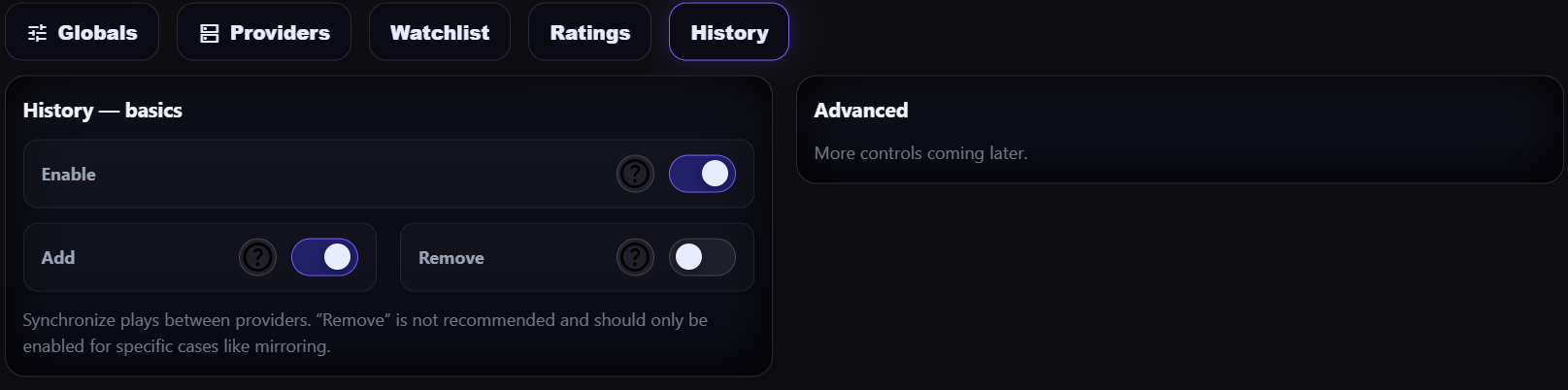Click the Add option label
1568x390 pixels.
[x=58, y=258]
